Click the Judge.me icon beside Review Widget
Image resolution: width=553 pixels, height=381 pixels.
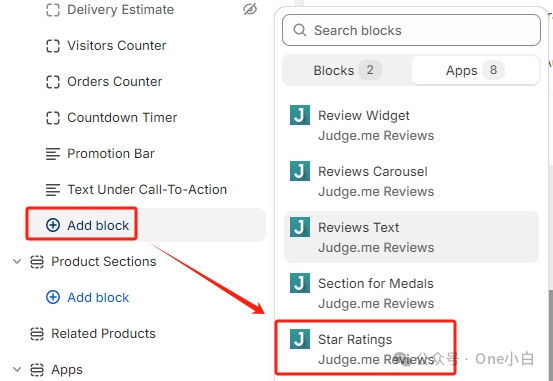(x=300, y=115)
